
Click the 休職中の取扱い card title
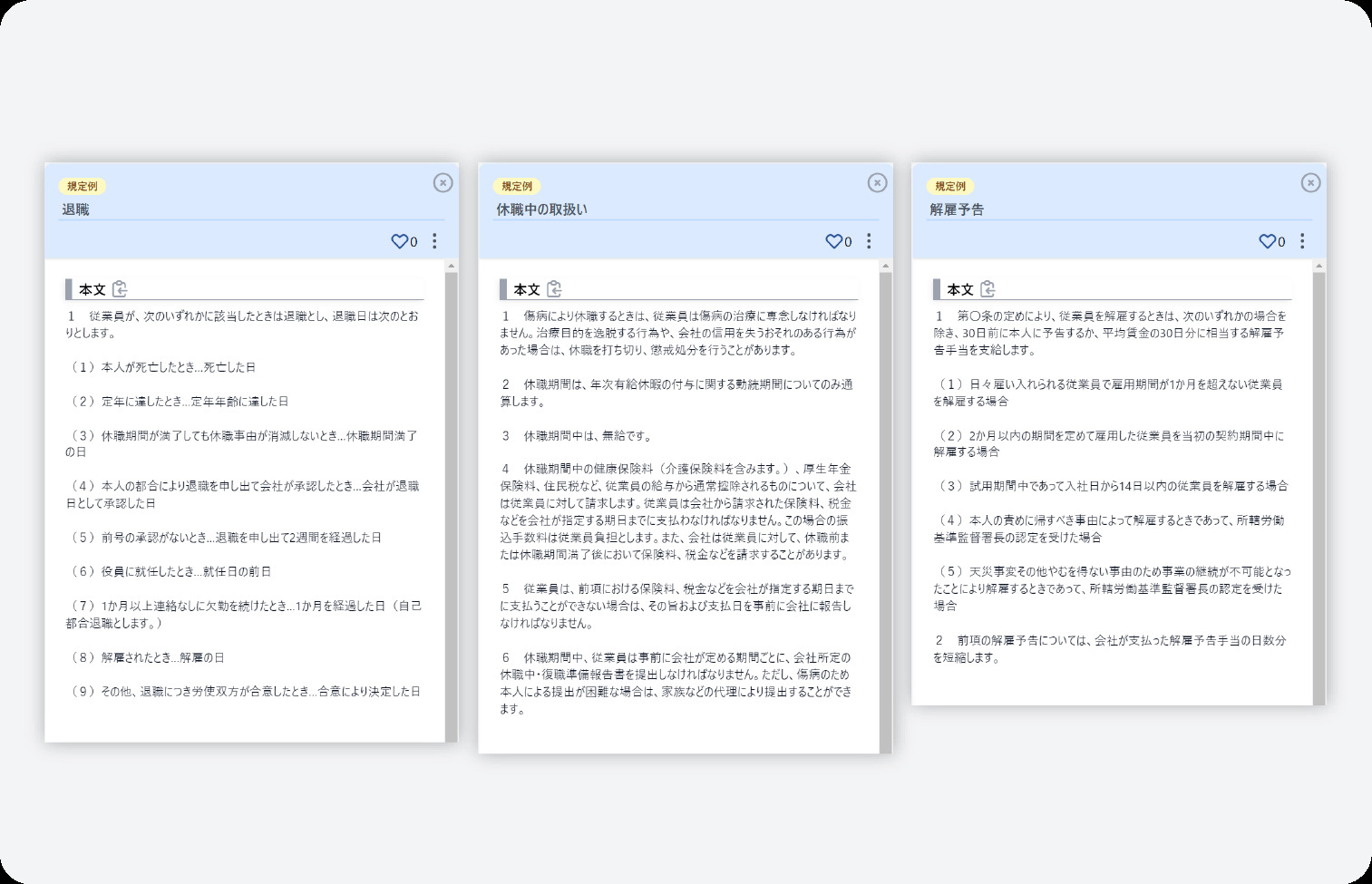tap(541, 209)
